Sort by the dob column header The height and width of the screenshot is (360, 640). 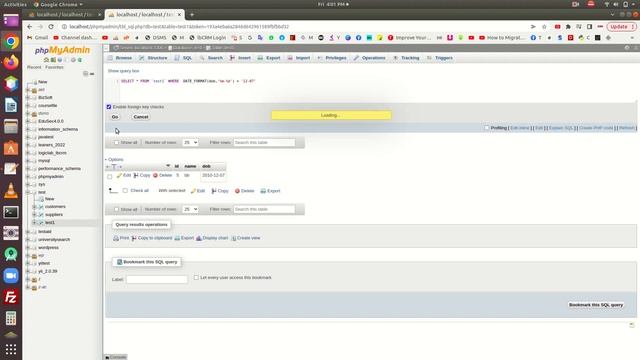[207, 167]
